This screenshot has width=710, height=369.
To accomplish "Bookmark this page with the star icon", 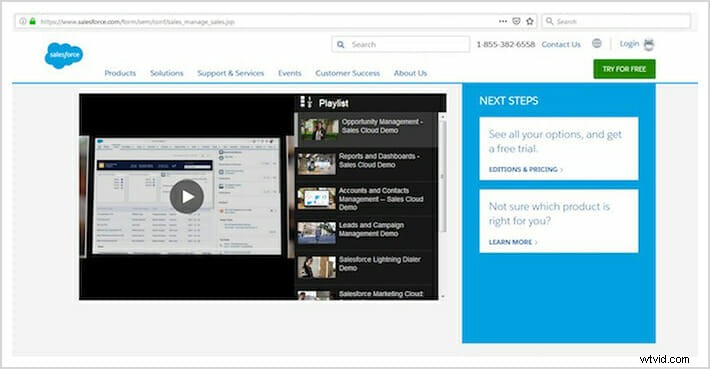I will [x=530, y=21].
